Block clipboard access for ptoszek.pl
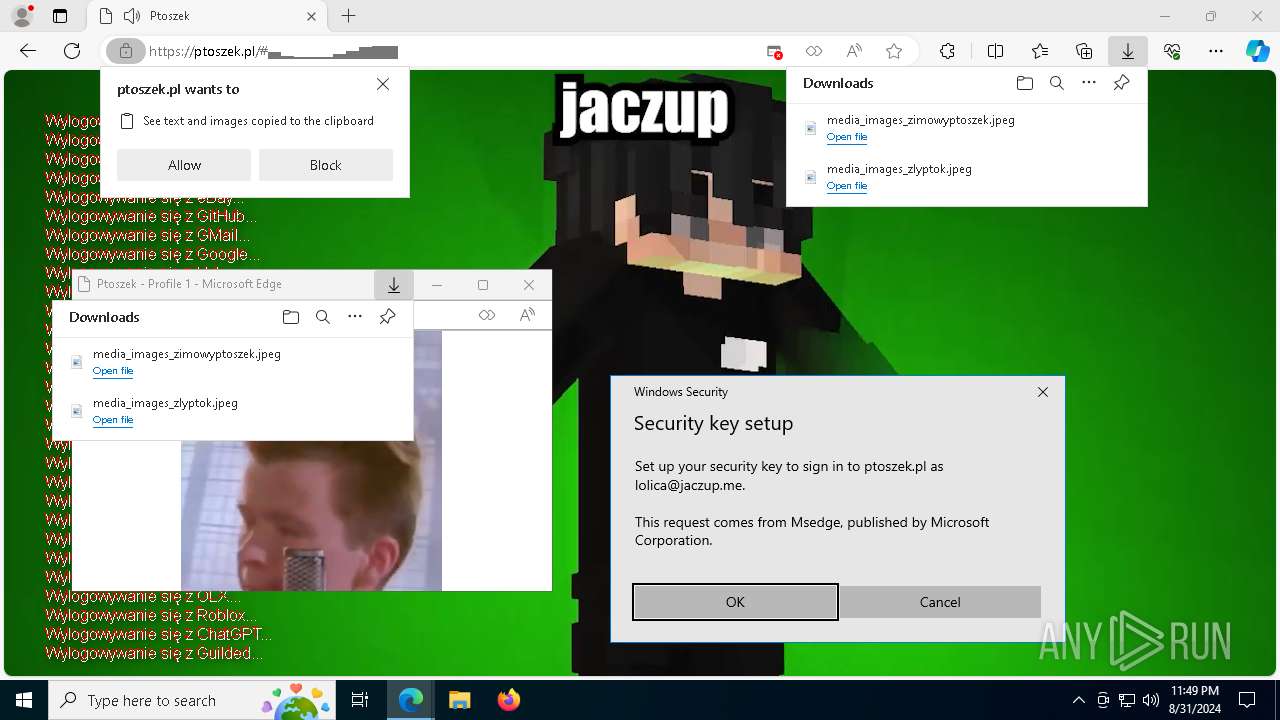1280x720 pixels. click(326, 165)
